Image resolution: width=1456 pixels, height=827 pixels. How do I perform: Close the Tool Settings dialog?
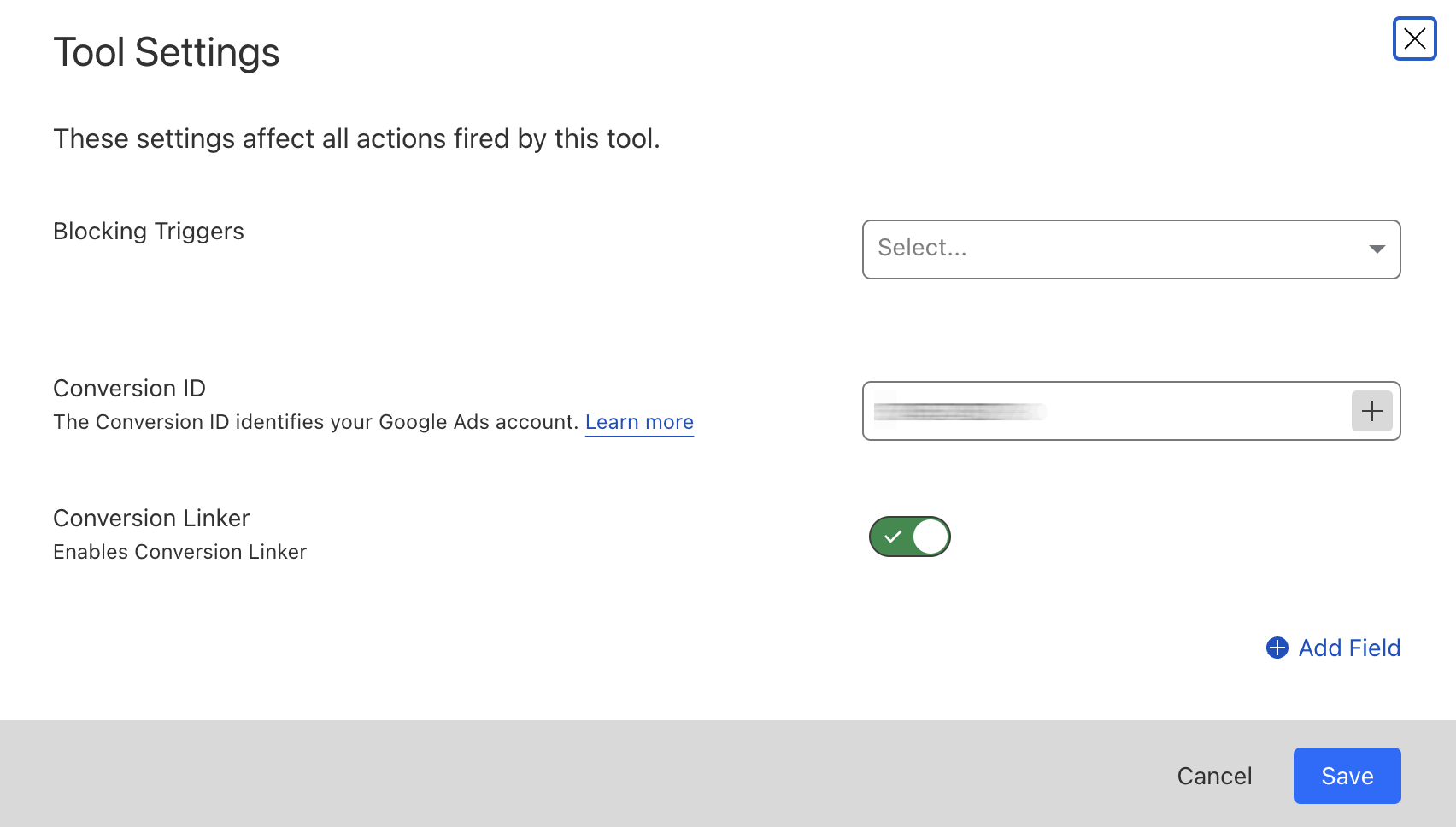[1414, 38]
